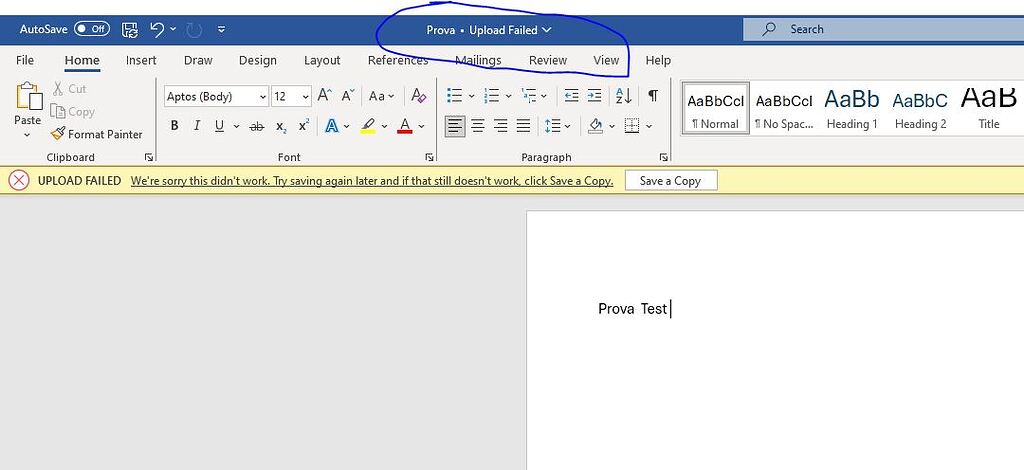Toggle Superscript formatting
Viewport: 1024px width, 470px height.
pyautogui.click(x=304, y=126)
